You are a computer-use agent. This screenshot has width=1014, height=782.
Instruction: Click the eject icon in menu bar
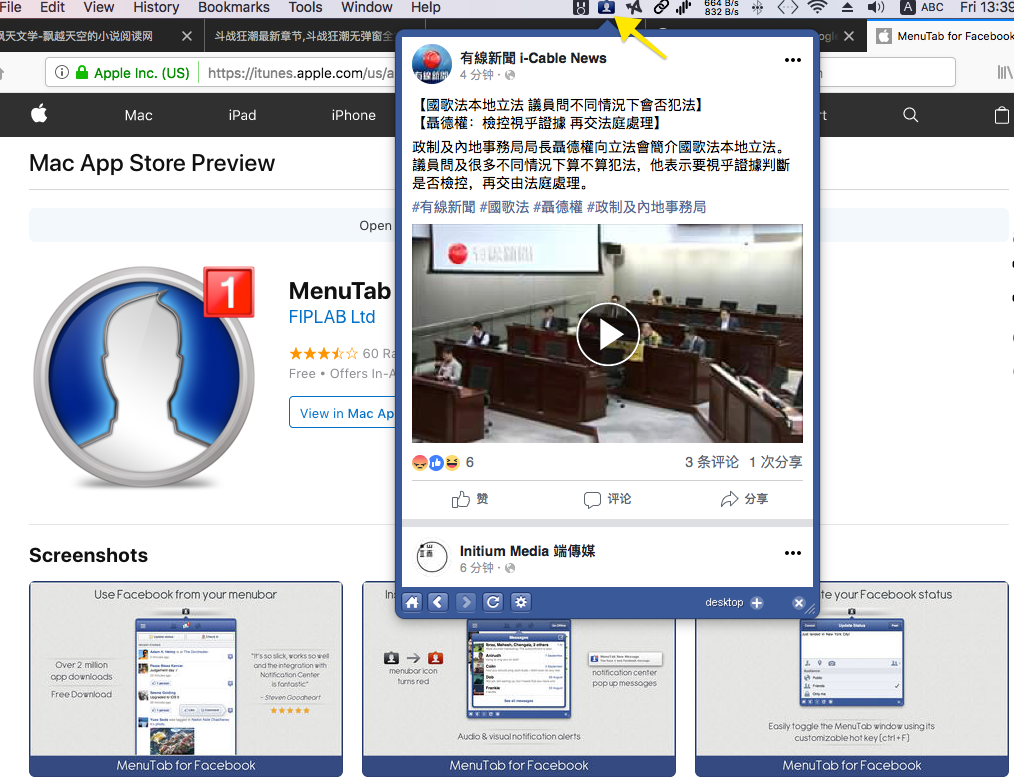(x=847, y=7)
